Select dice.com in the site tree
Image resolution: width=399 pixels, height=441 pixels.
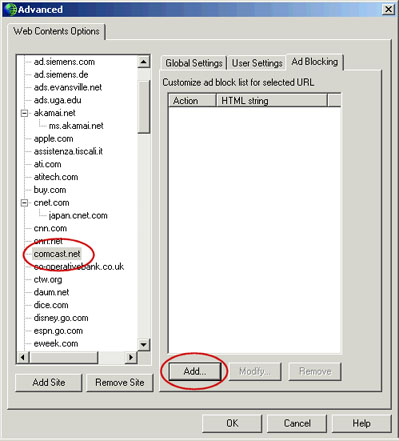[51, 305]
